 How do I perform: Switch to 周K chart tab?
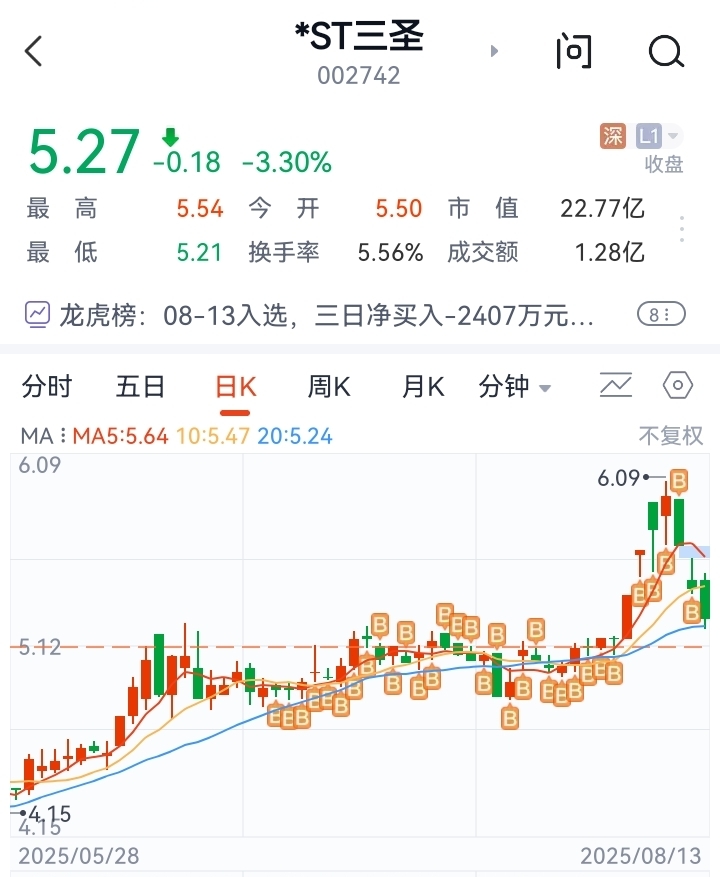click(329, 386)
